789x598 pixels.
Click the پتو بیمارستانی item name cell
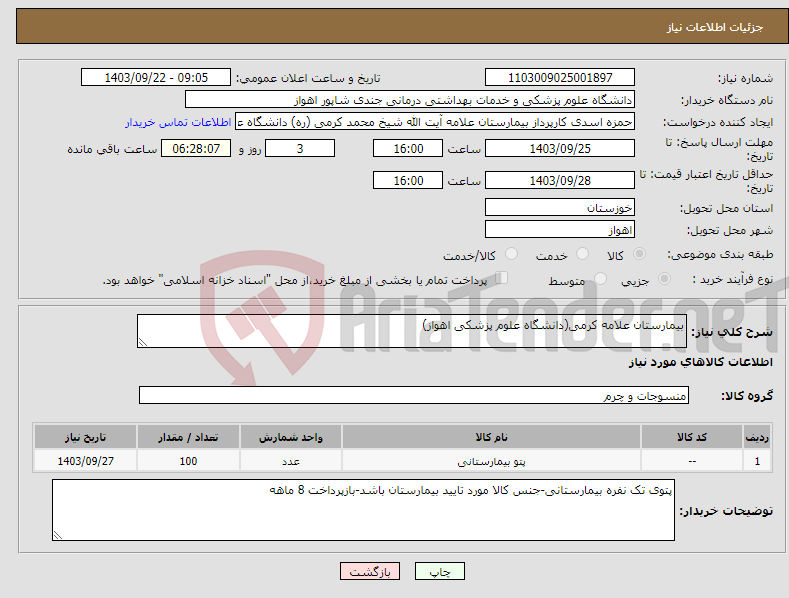point(491,461)
